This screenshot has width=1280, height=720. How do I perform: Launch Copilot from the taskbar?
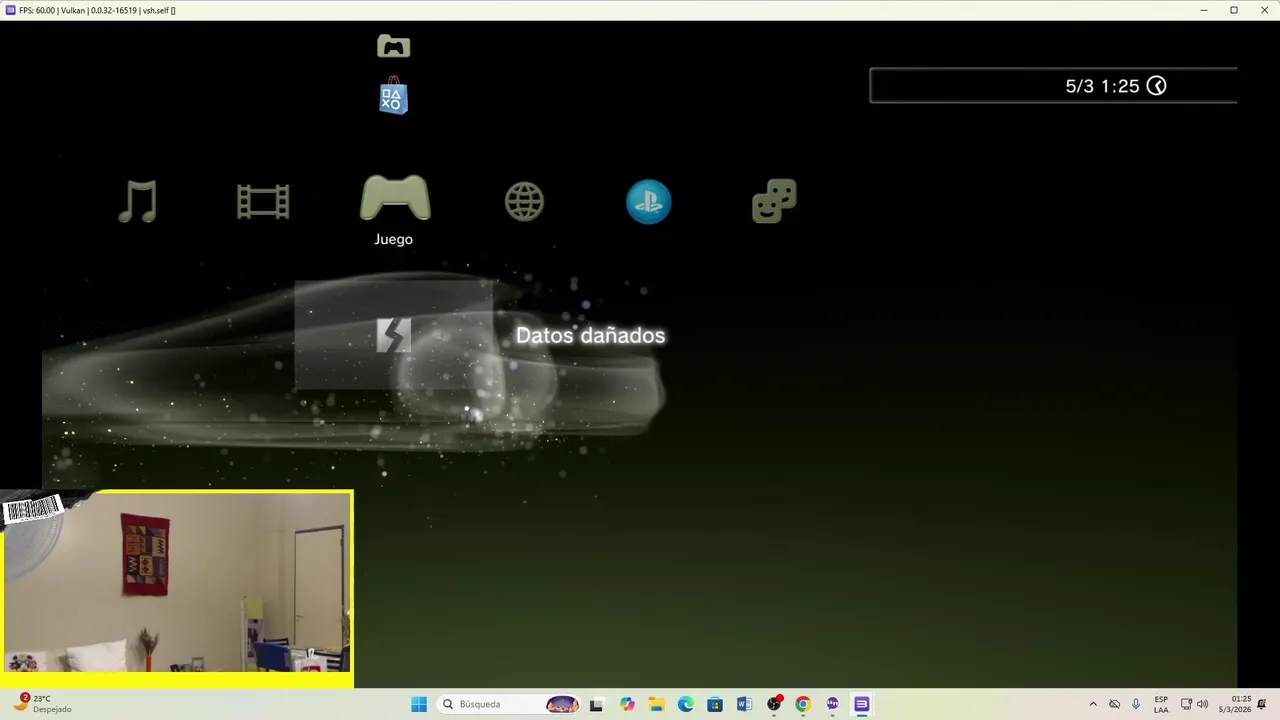[627, 704]
